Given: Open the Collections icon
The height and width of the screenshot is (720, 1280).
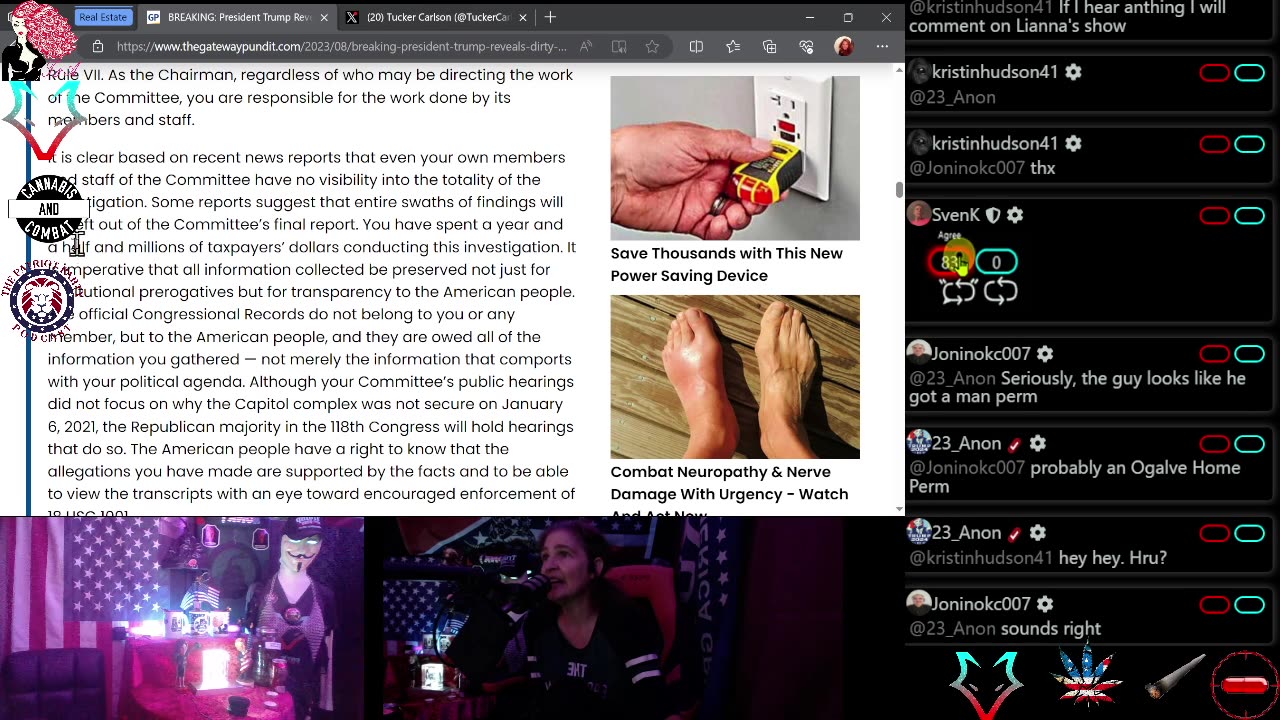Looking at the screenshot, I should [x=769, y=46].
